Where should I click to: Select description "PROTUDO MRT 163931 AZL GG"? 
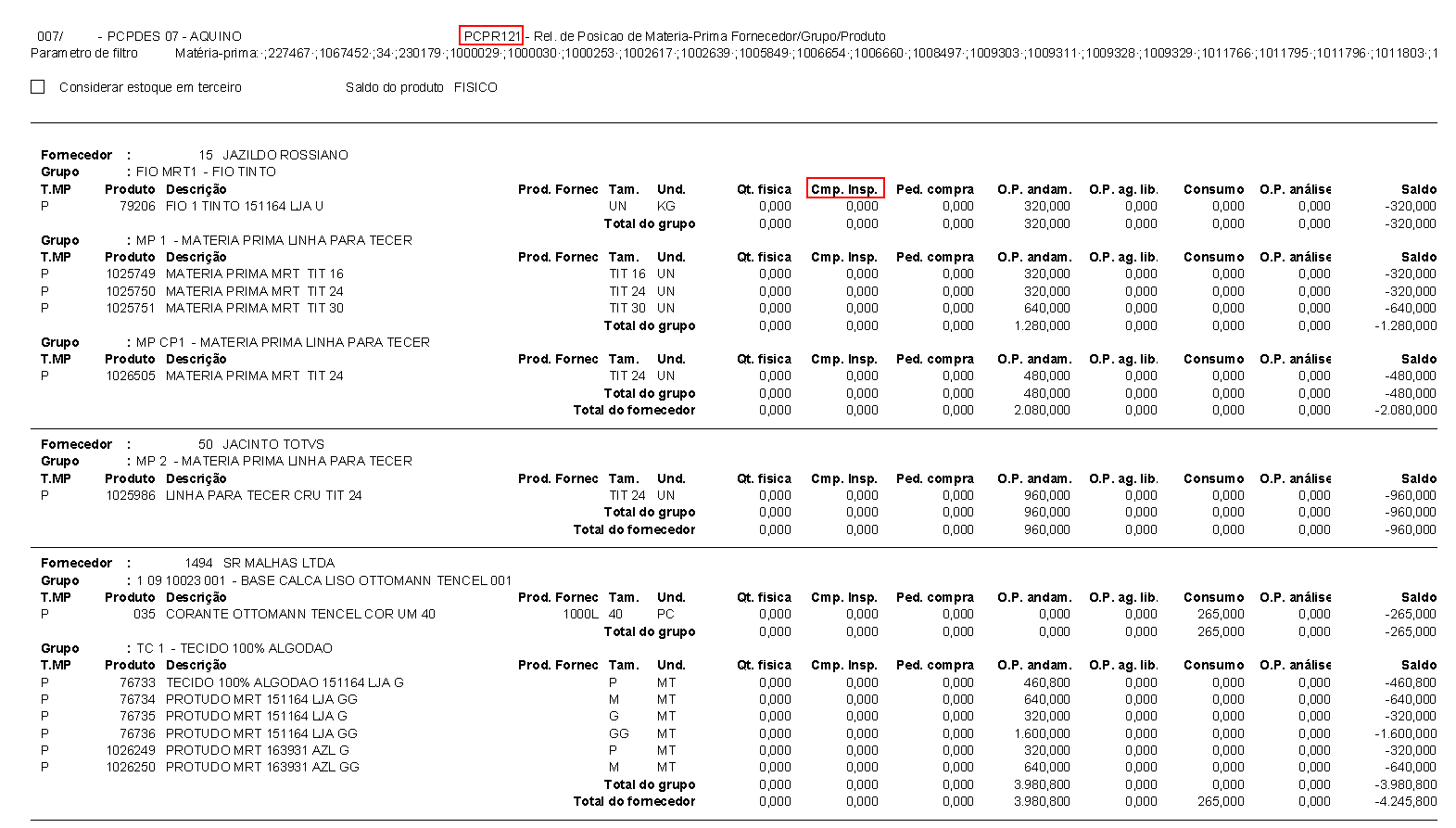pyautogui.click(x=262, y=767)
